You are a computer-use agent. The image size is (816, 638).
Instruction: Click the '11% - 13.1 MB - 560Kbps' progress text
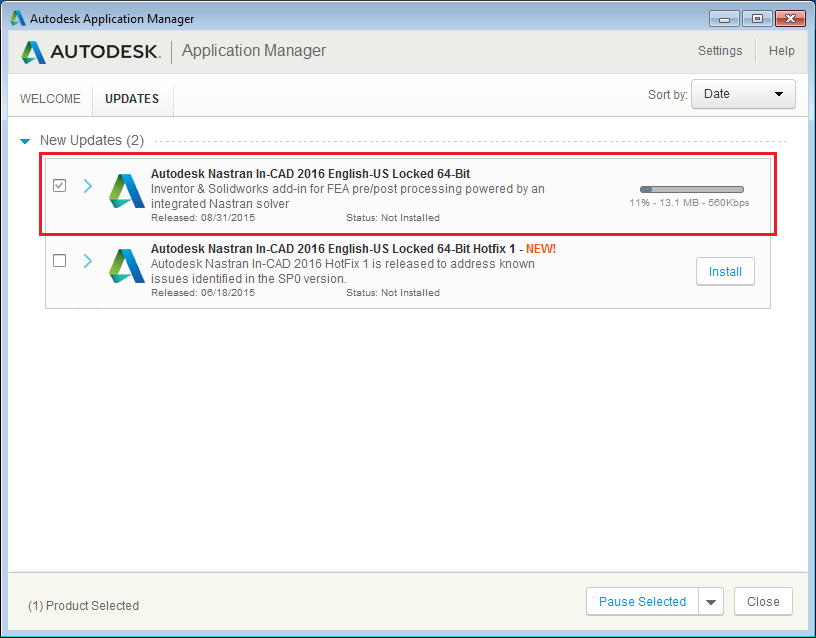(689, 203)
